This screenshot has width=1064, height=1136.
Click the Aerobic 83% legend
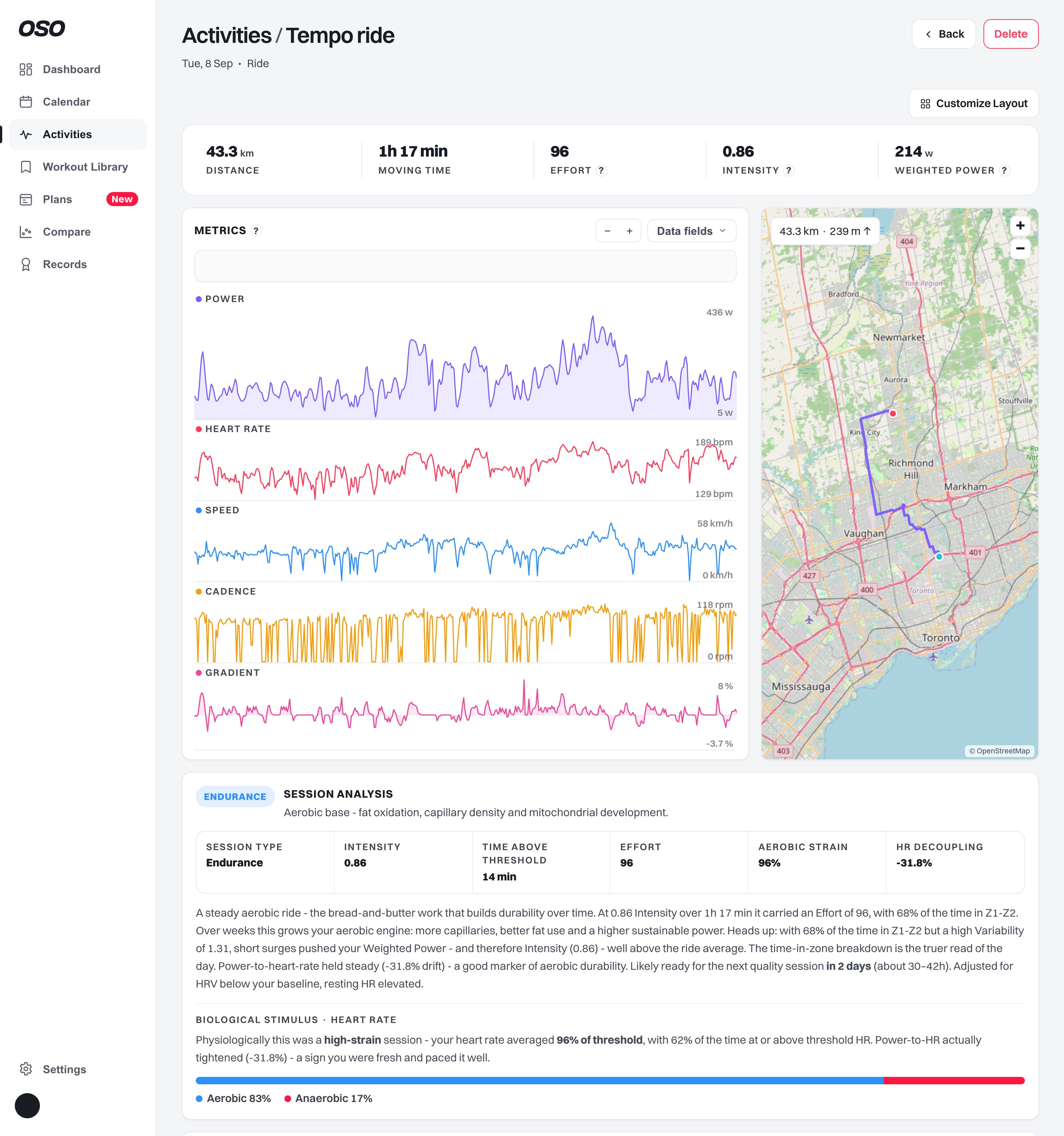[x=233, y=1098]
